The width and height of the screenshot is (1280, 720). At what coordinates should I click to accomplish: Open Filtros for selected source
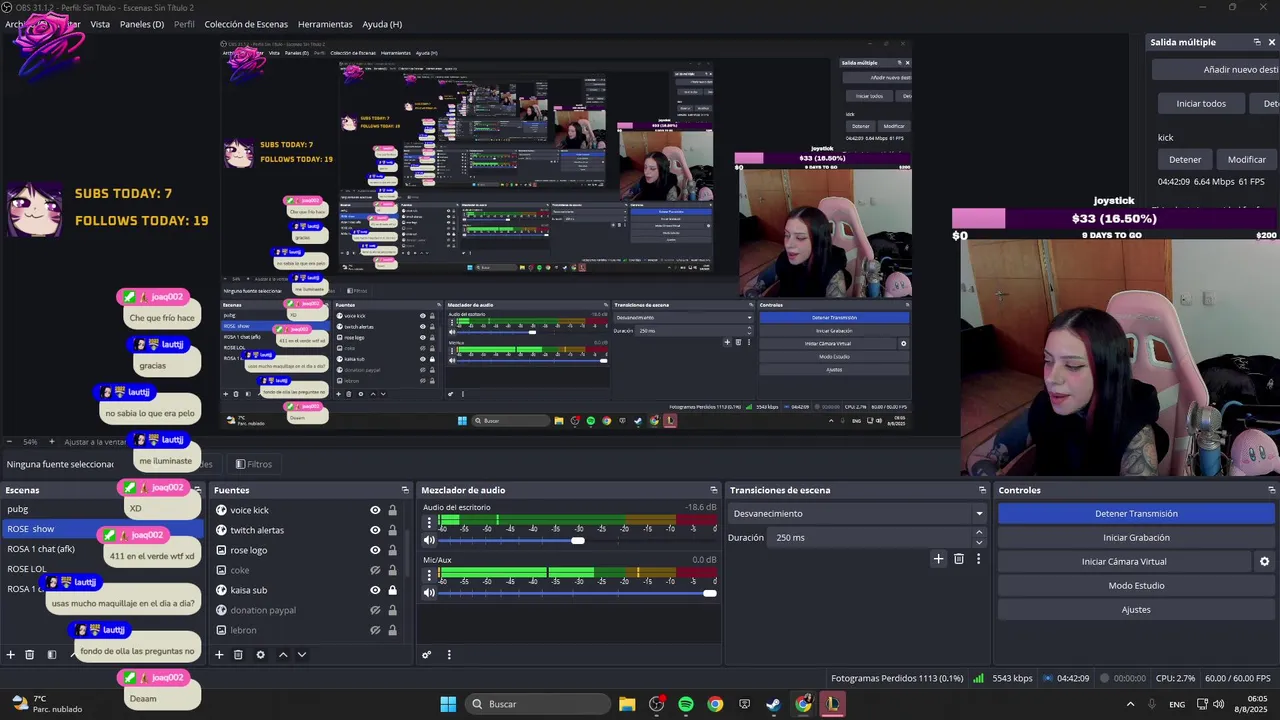point(254,464)
